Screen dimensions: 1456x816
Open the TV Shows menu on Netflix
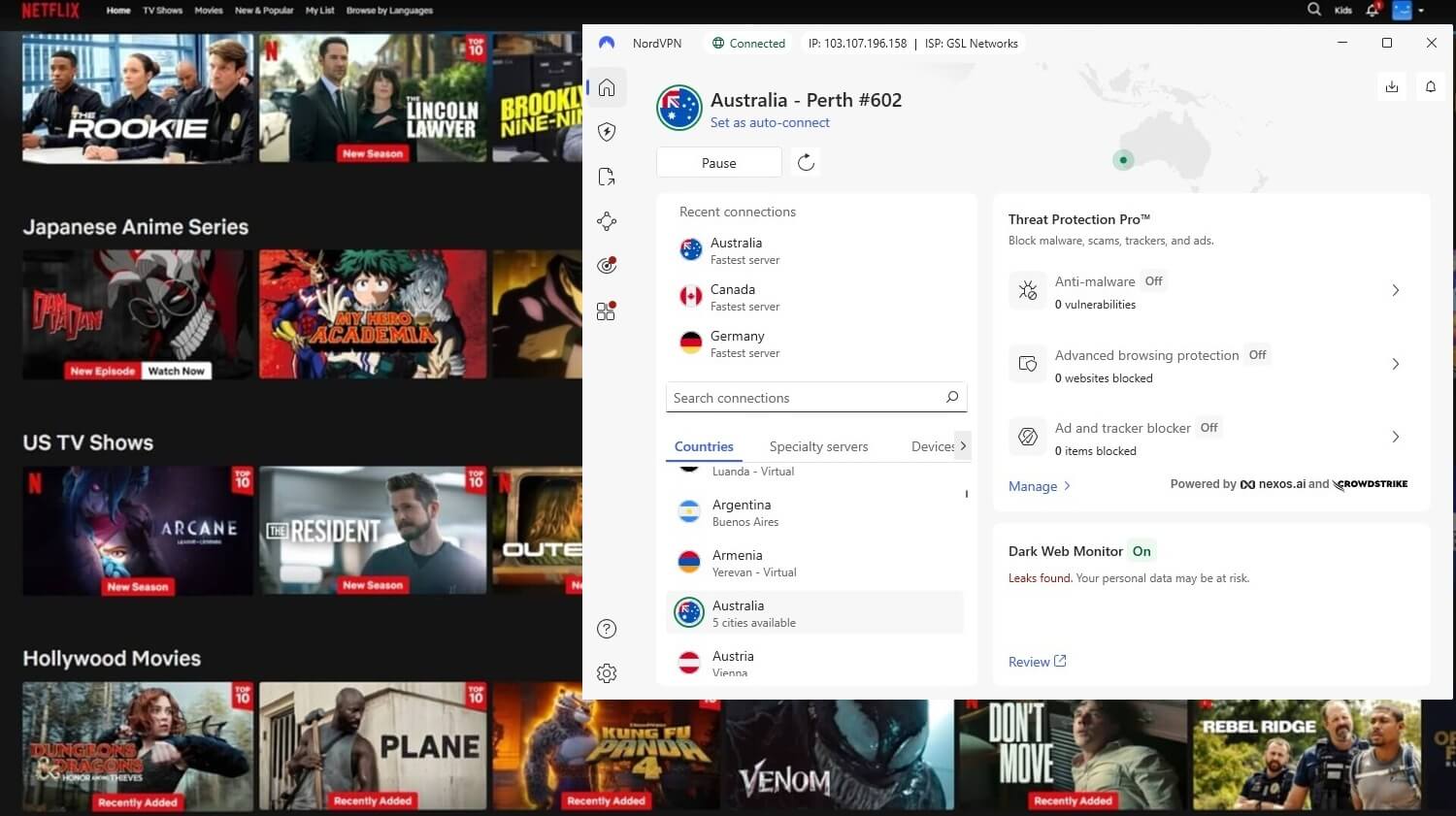[162, 11]
